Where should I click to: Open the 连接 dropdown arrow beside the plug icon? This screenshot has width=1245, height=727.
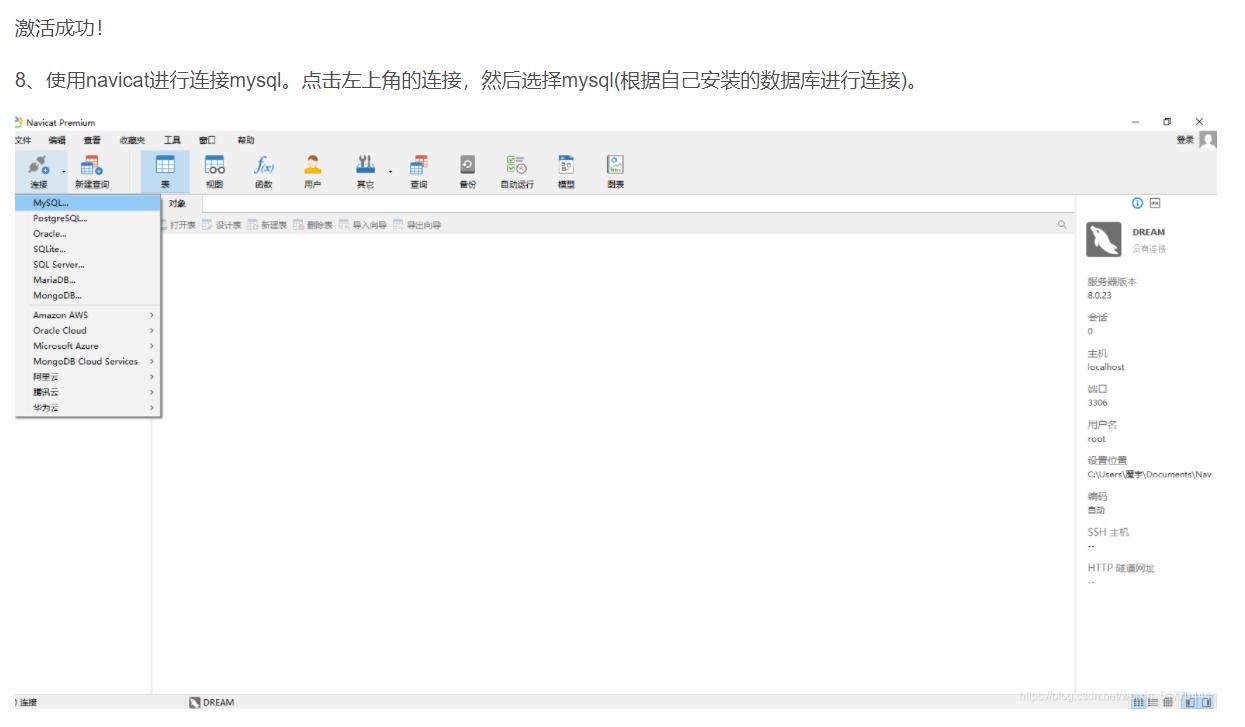pyautogui.click(x=63, y=172)
